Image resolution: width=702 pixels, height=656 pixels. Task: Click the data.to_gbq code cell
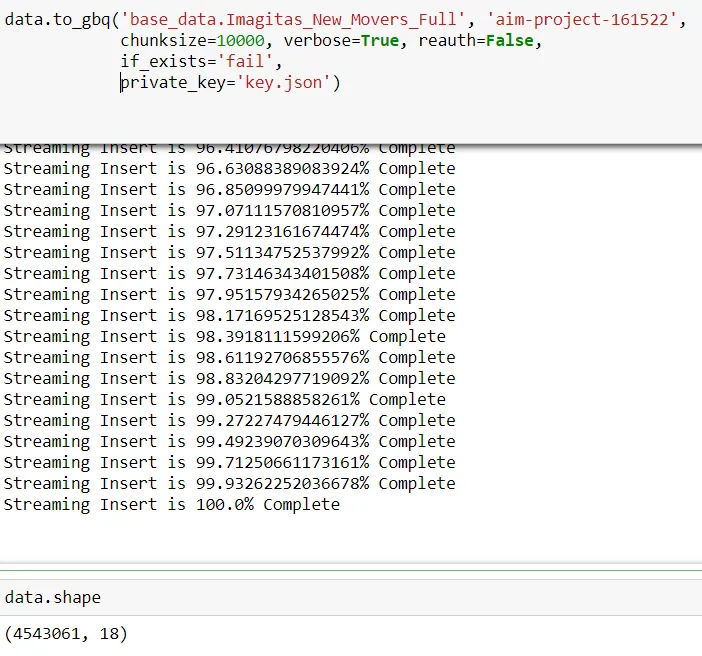(x=351, y=72)
